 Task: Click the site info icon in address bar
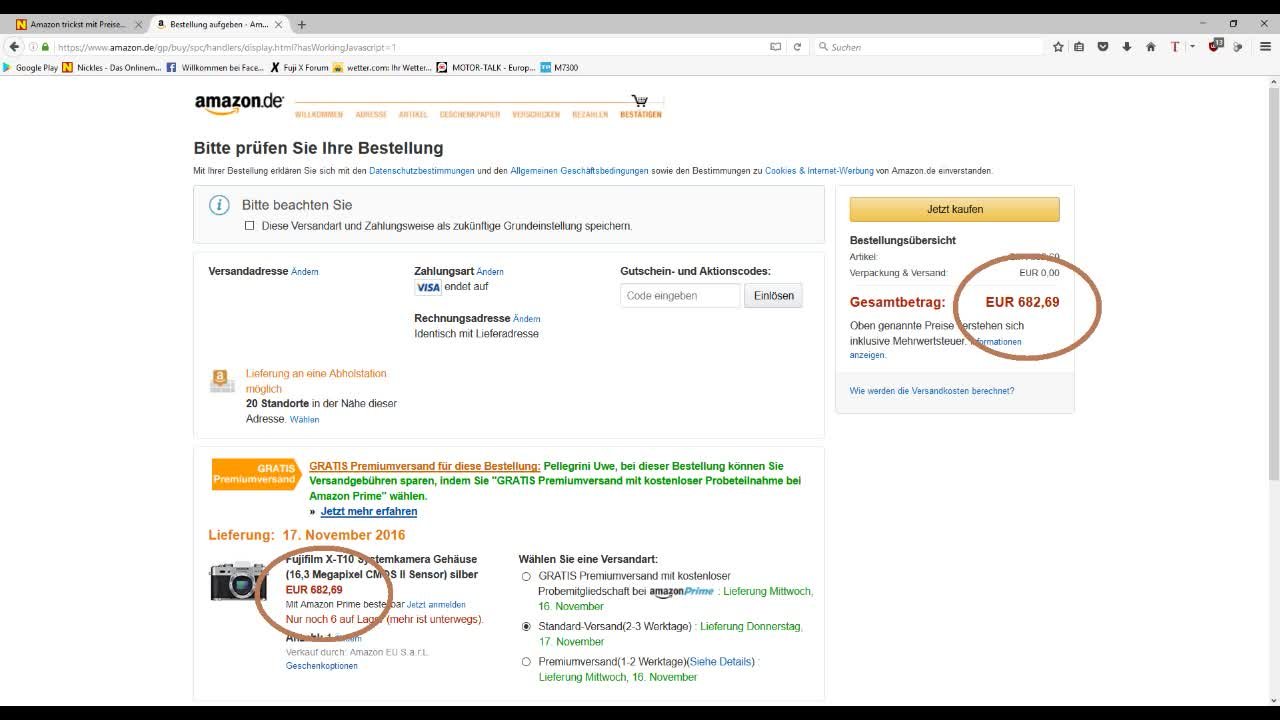(x=33, y=47)
